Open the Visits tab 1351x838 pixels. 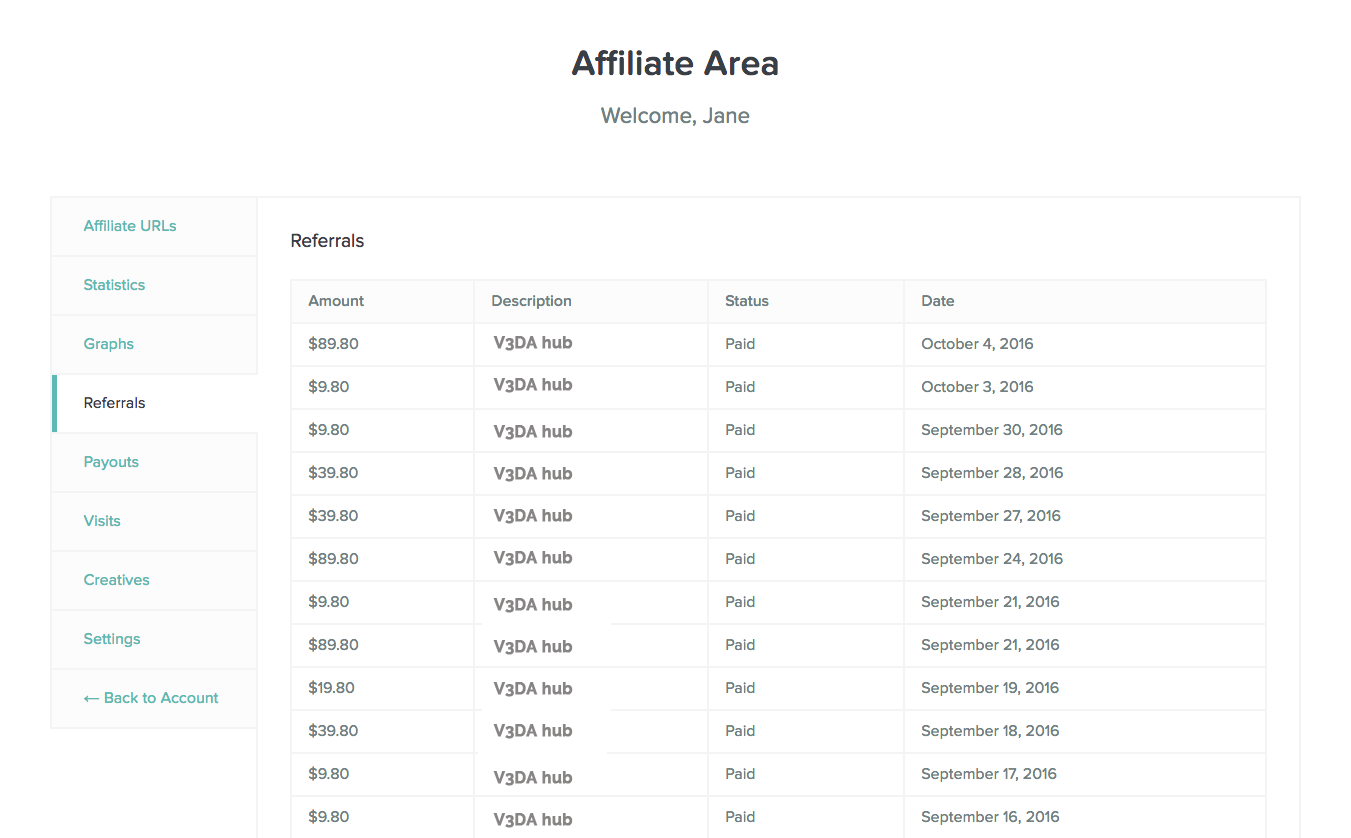(x=102, y=521)
